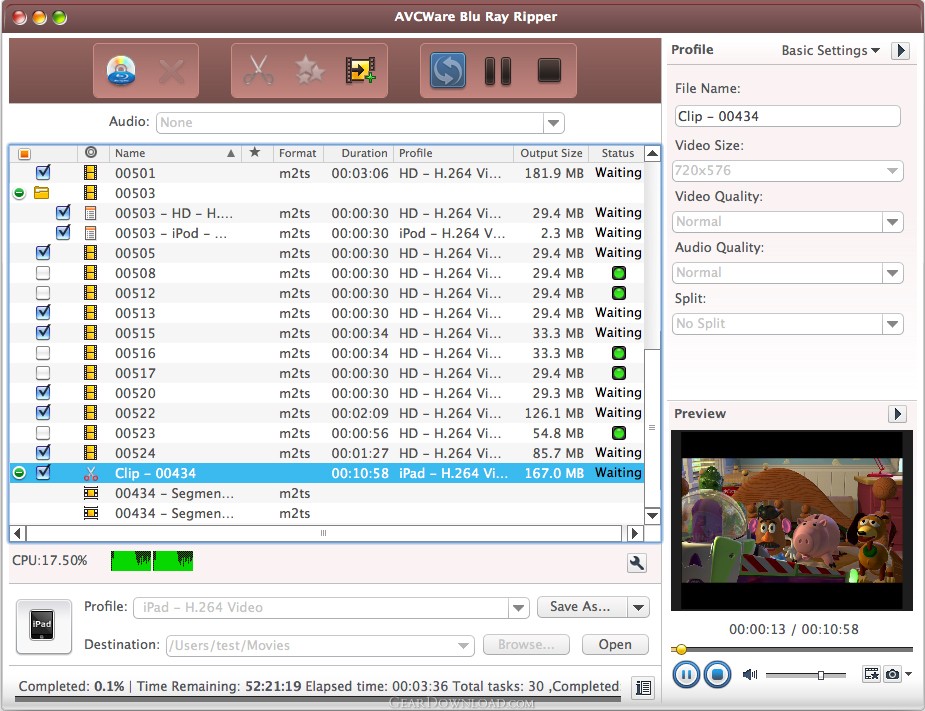Sort by the Format column header

tap(298, 153)
